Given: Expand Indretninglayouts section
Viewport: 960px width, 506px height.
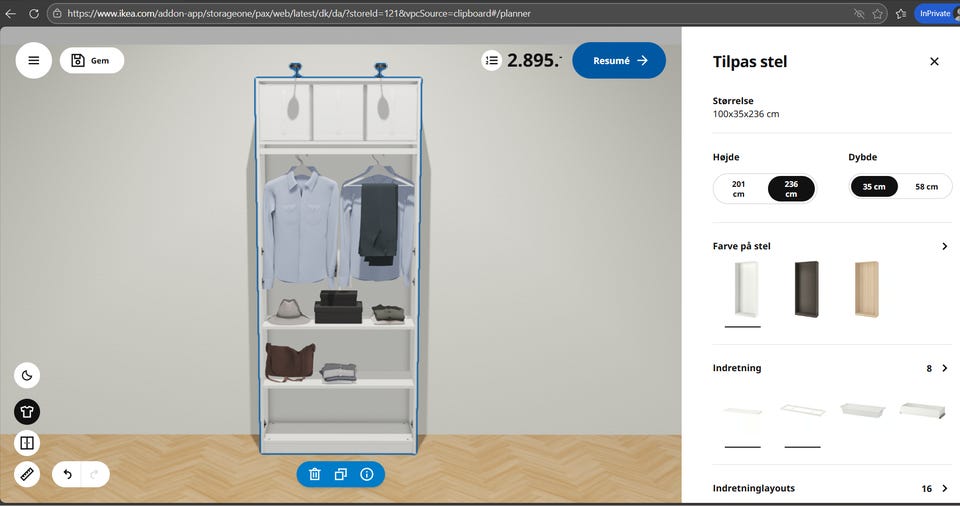Looking at the screenshot, I should tap(945, 488).
